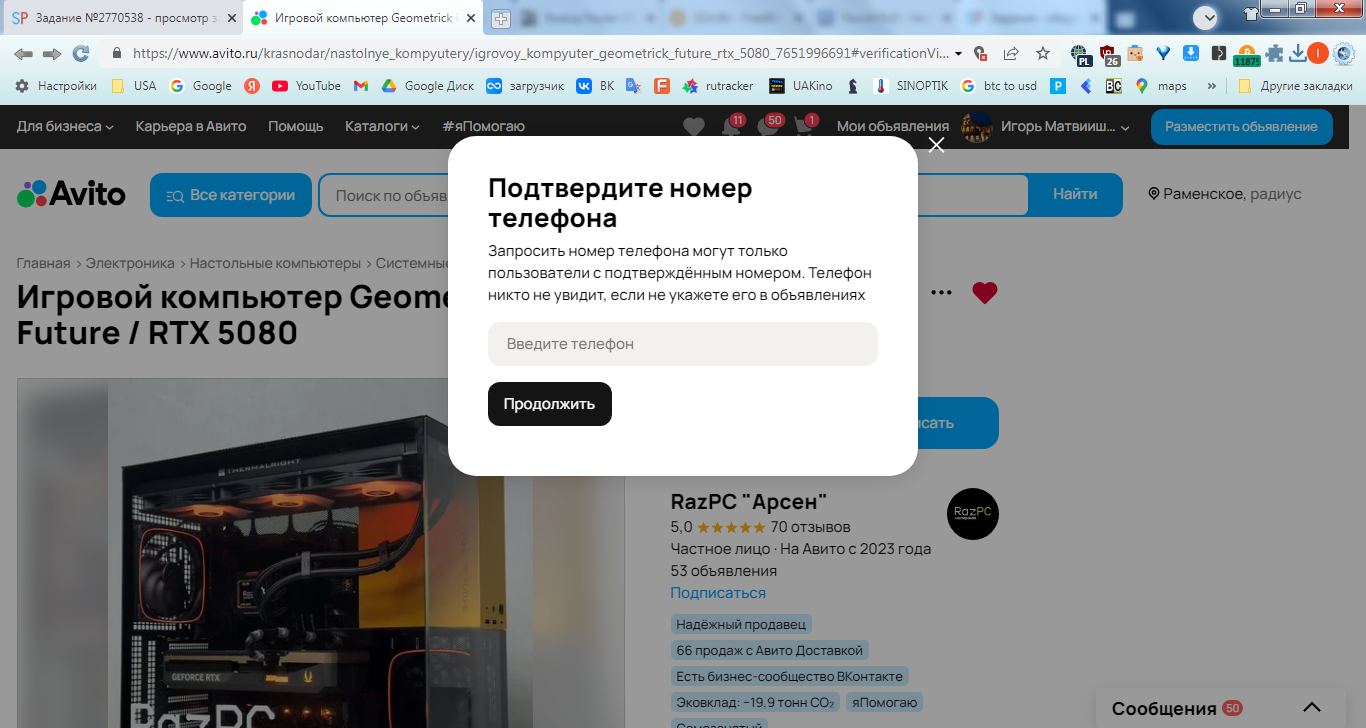Open the blue diamond funnel extension
The image size is (1366, 728).
pos(1163,54)
